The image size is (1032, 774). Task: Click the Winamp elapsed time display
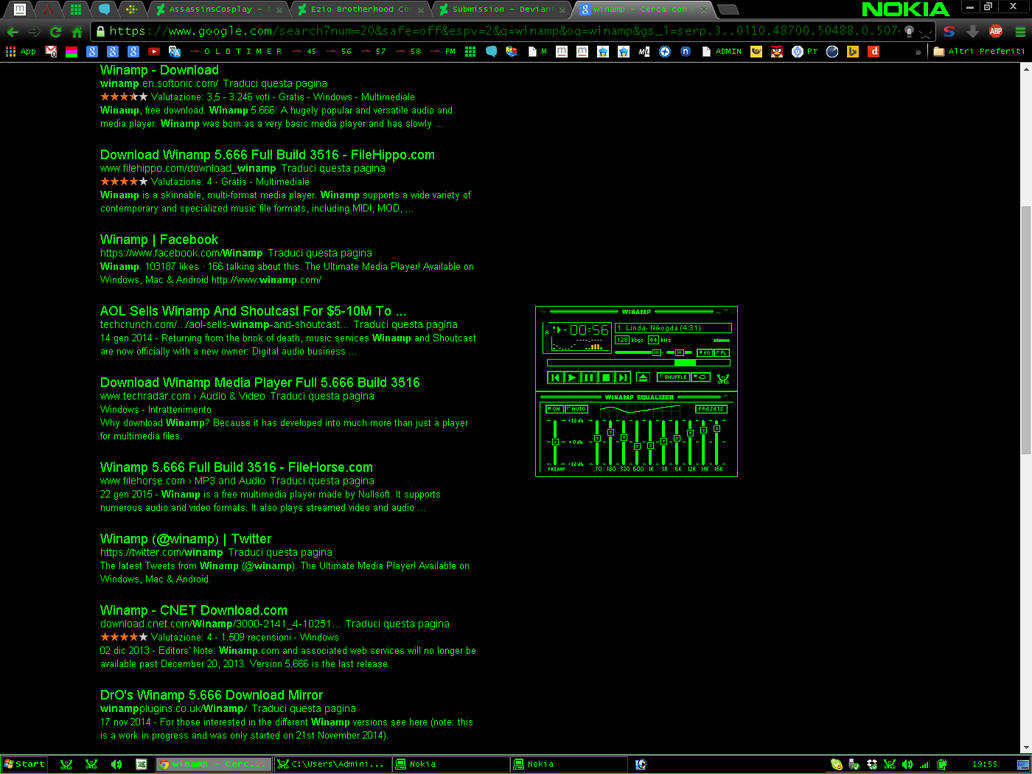(x=588, y=330)
